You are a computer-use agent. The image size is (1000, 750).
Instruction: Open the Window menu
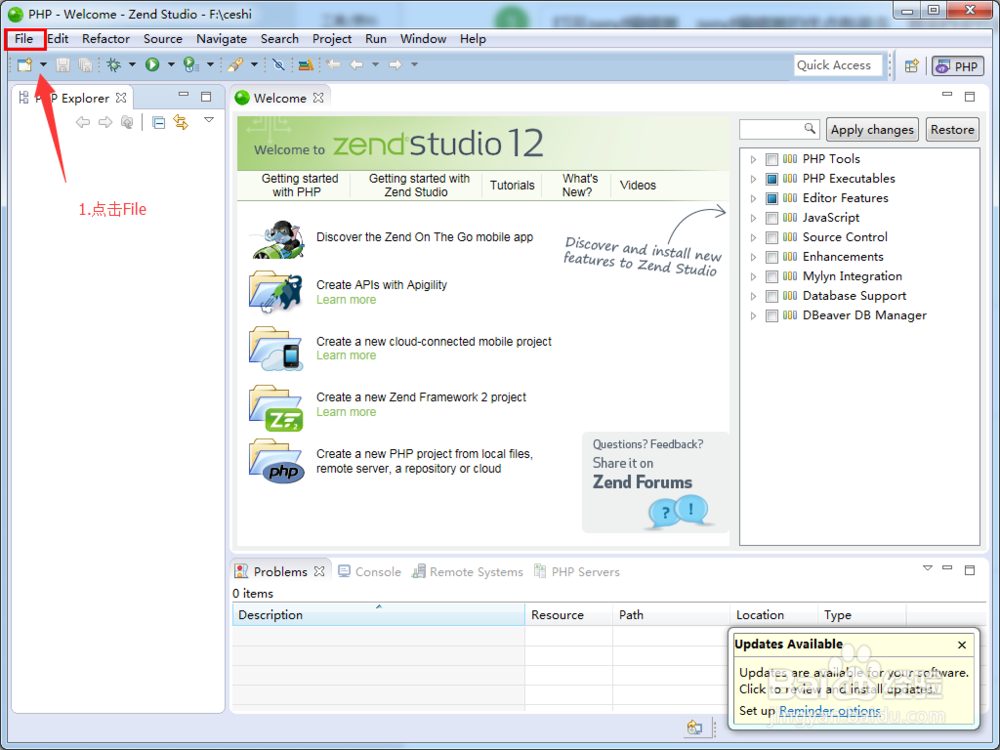423,39
